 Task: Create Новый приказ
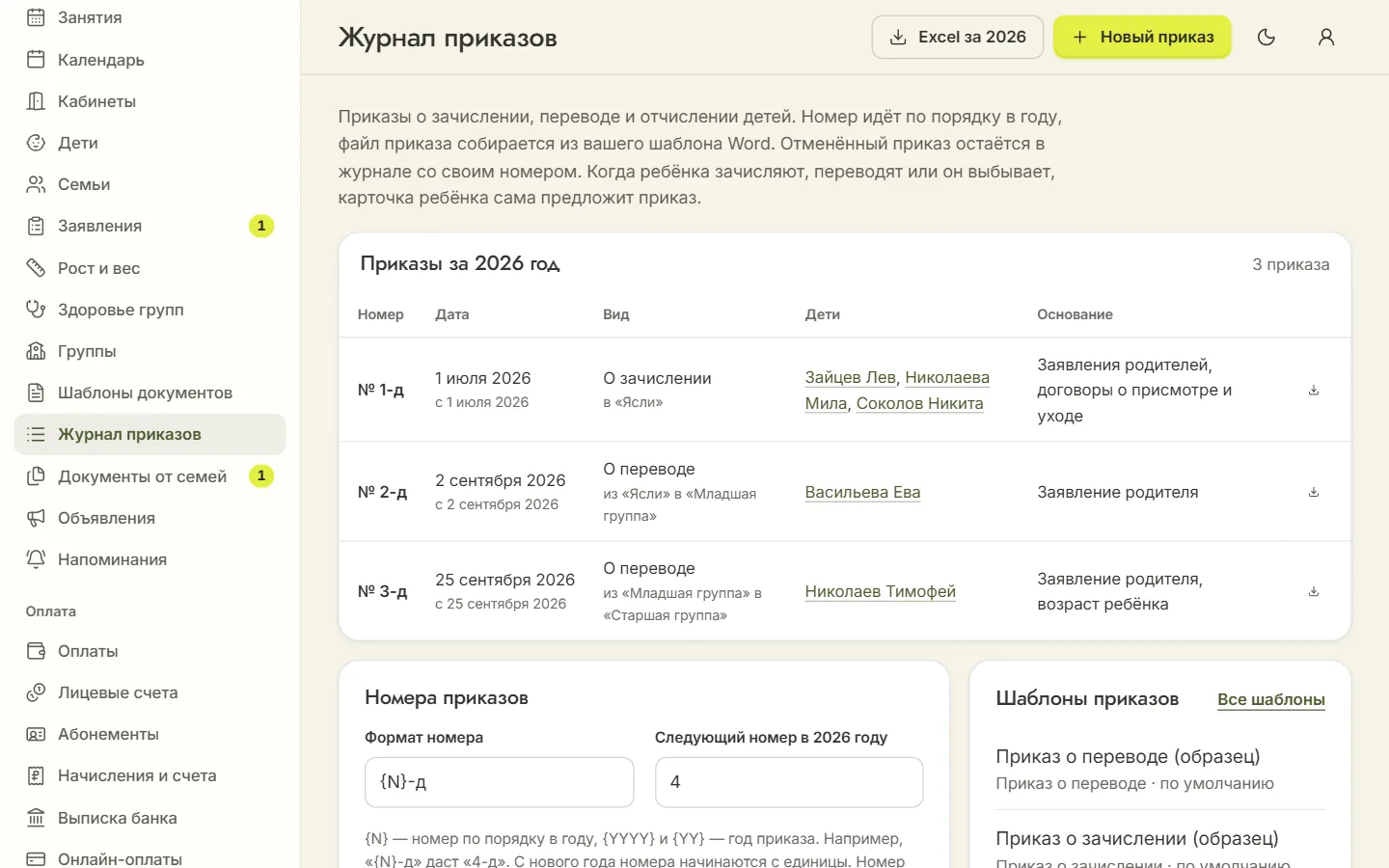pyautogui.click(x=1142, y=37)
